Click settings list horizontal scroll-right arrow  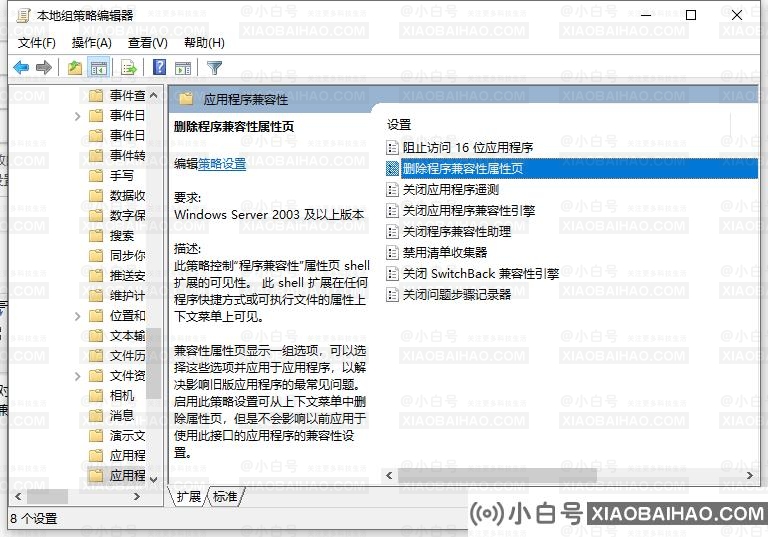[x=750, y=475]
